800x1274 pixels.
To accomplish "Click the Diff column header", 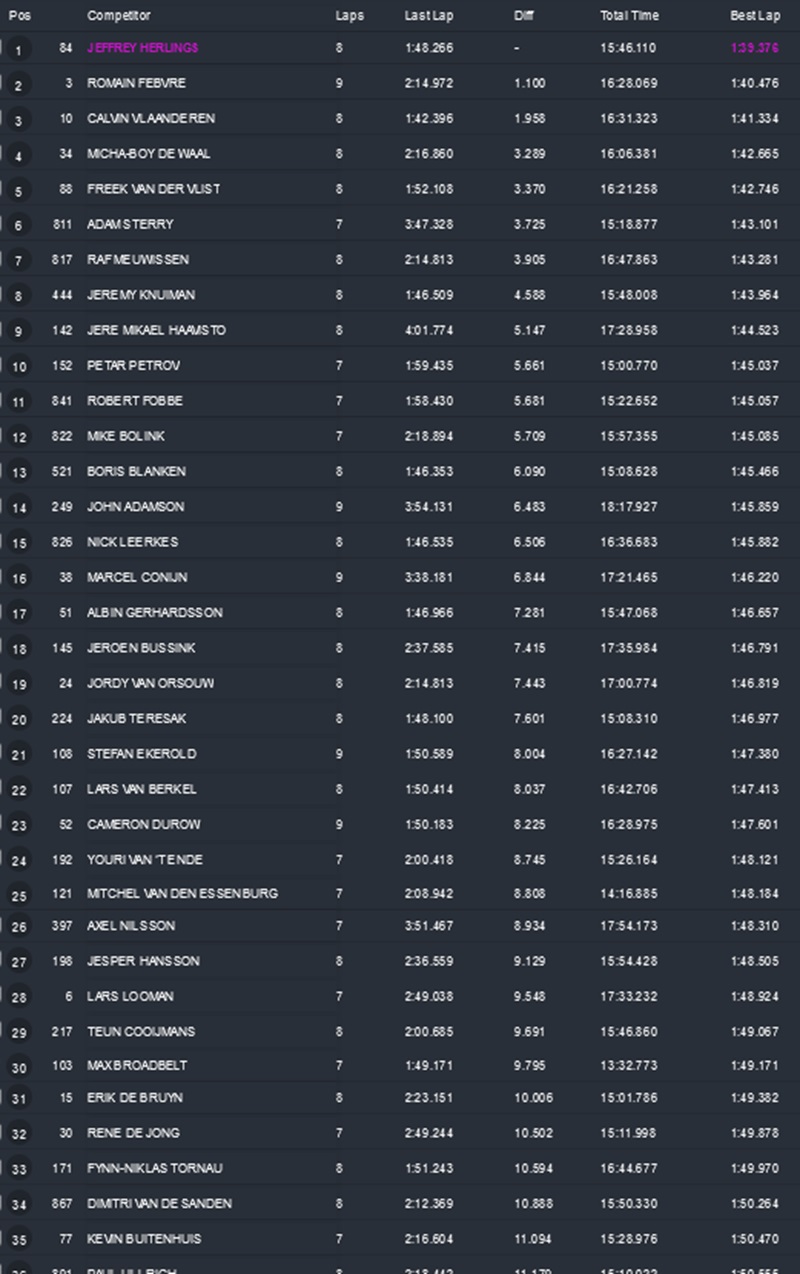I will pyautogui.click(x=524, y=16).
